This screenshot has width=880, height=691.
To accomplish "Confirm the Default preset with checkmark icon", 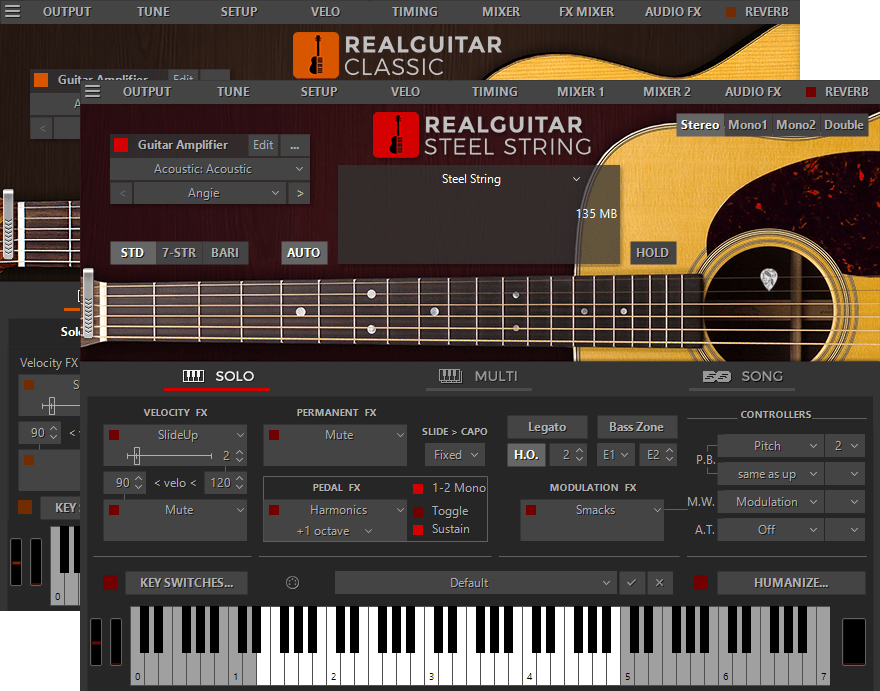I will click(631, 583).
